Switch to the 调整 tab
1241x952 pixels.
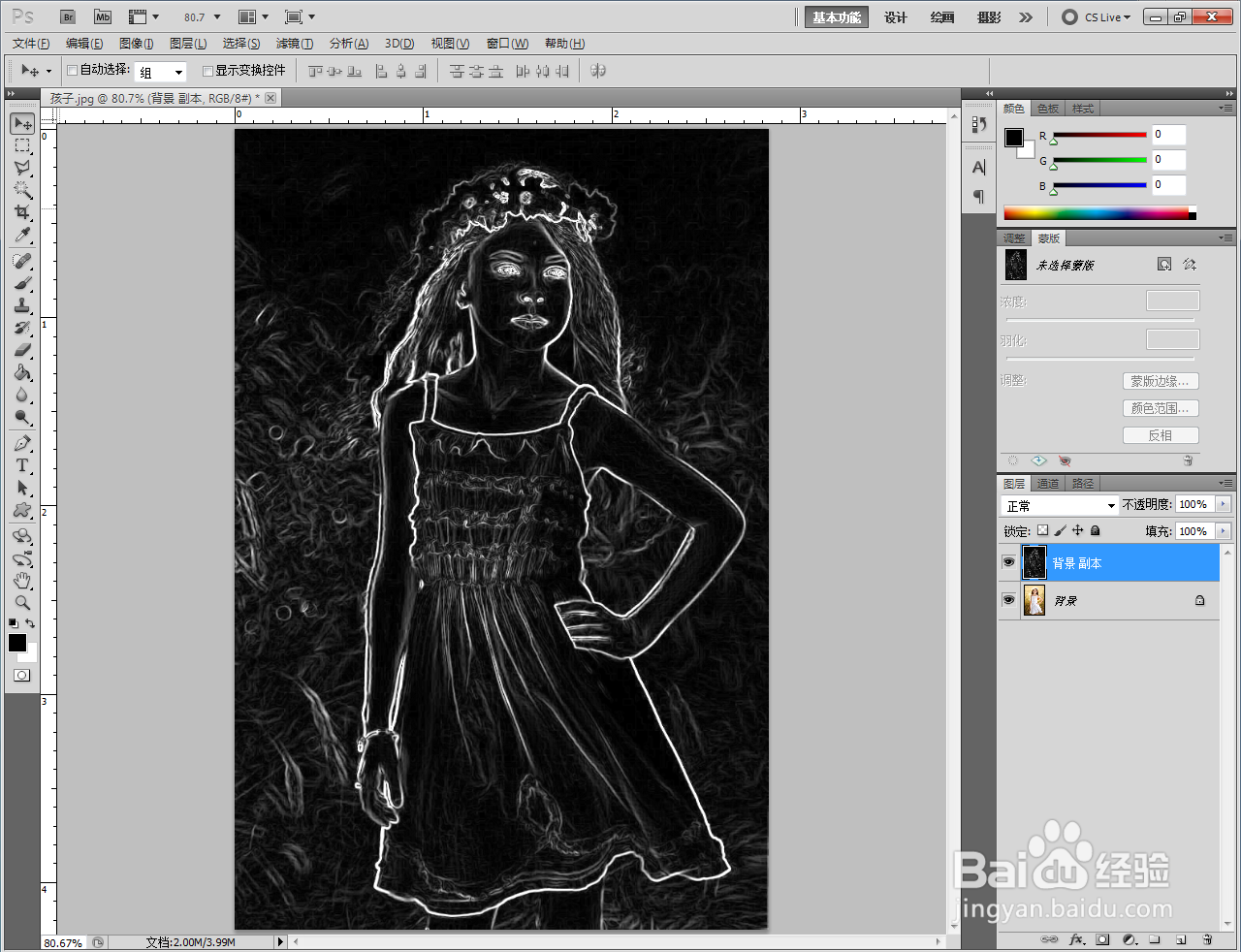pos(1014,238)
